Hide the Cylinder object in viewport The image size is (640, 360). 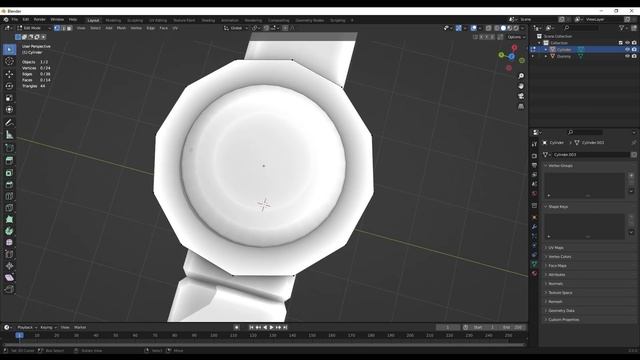point(627,49)
